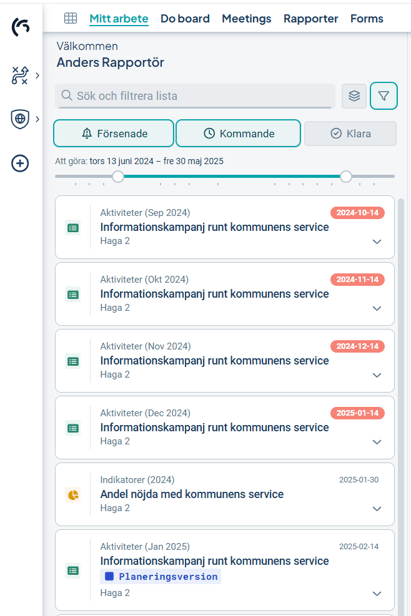Open the grid view icon beside Mitt arbete

point(70,18)
